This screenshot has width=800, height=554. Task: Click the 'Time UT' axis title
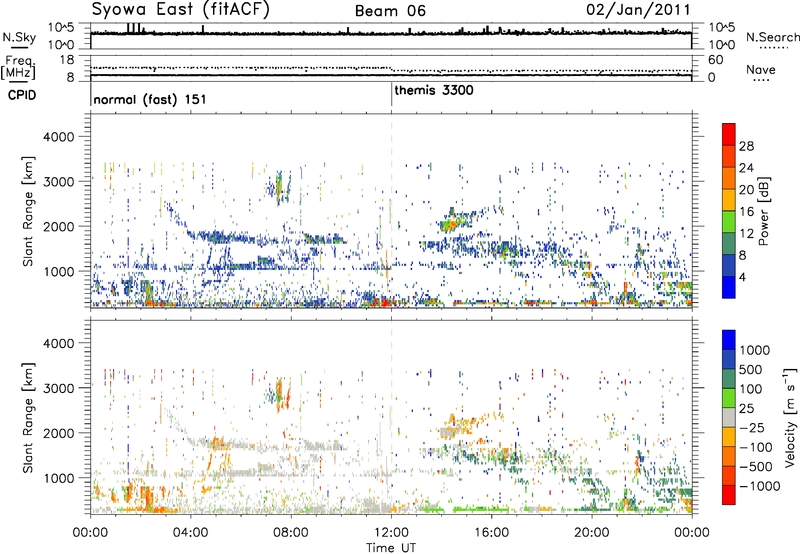pos(391,548)
